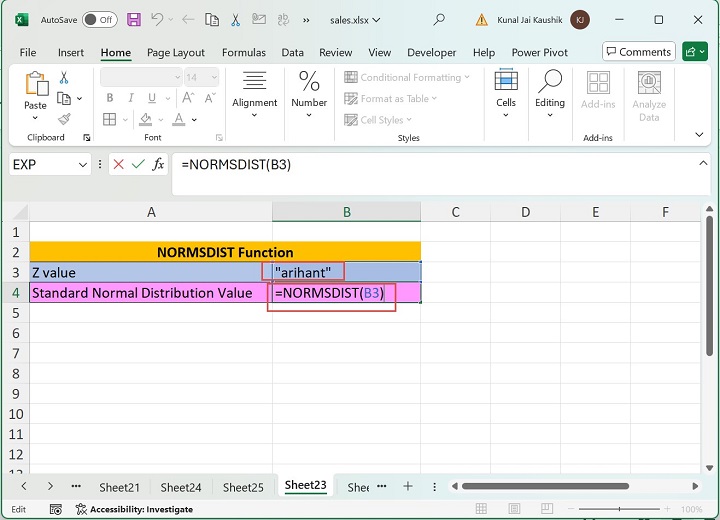Open the Conditional Formatting dropdown
The height and width of the screenshot is (520, 720).
click(407, 77)
